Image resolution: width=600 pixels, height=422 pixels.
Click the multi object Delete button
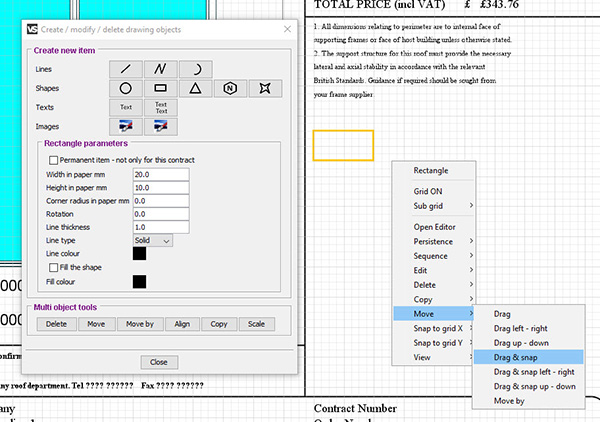pos(56,324)
